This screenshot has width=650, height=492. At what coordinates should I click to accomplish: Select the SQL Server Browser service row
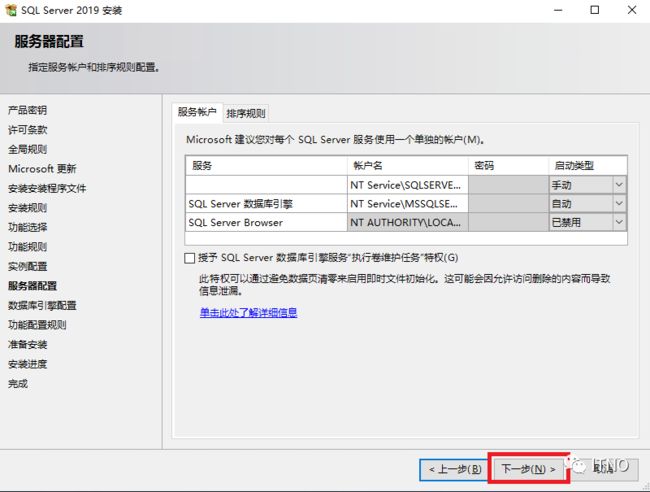[266, 223]
